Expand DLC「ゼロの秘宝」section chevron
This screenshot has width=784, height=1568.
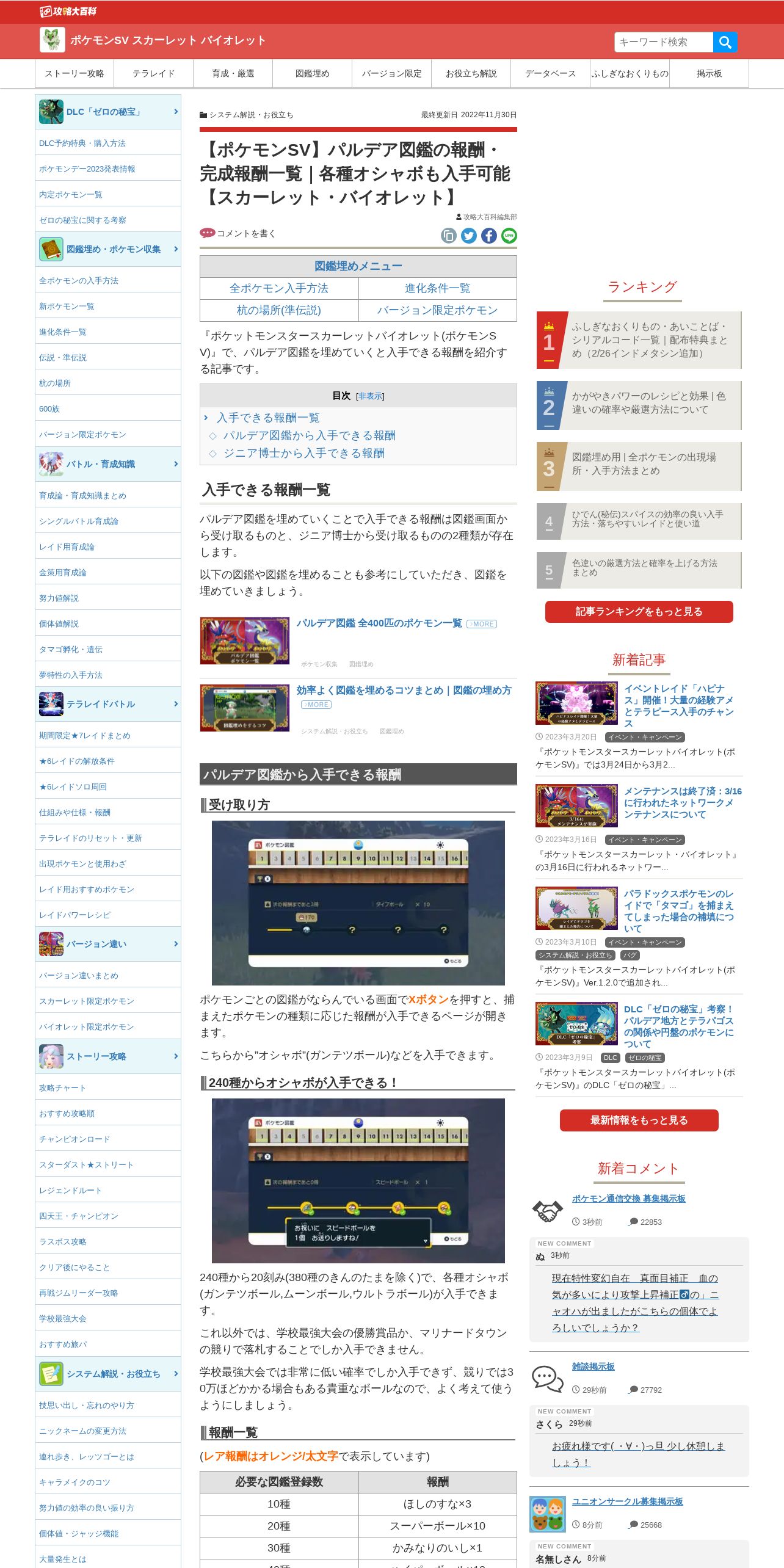(x=176, y=112)
